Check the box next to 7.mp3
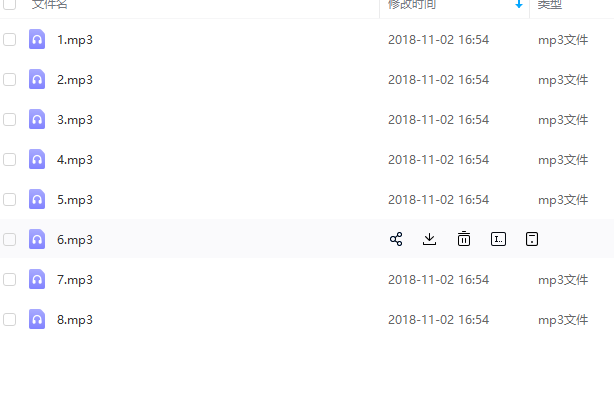614x412 pixels. pyautogui.click(x=10, y=280)
